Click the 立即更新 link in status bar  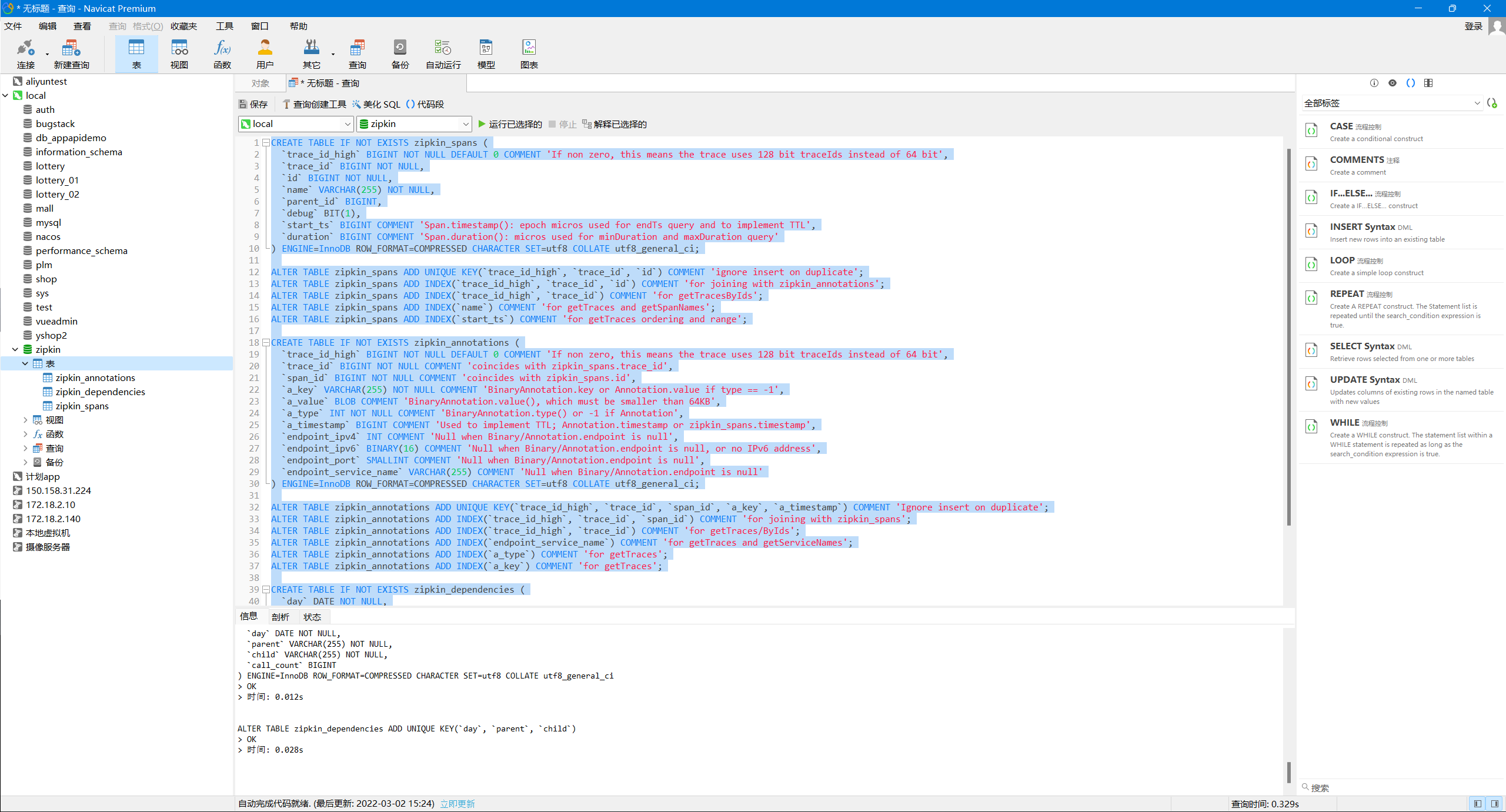457,804
